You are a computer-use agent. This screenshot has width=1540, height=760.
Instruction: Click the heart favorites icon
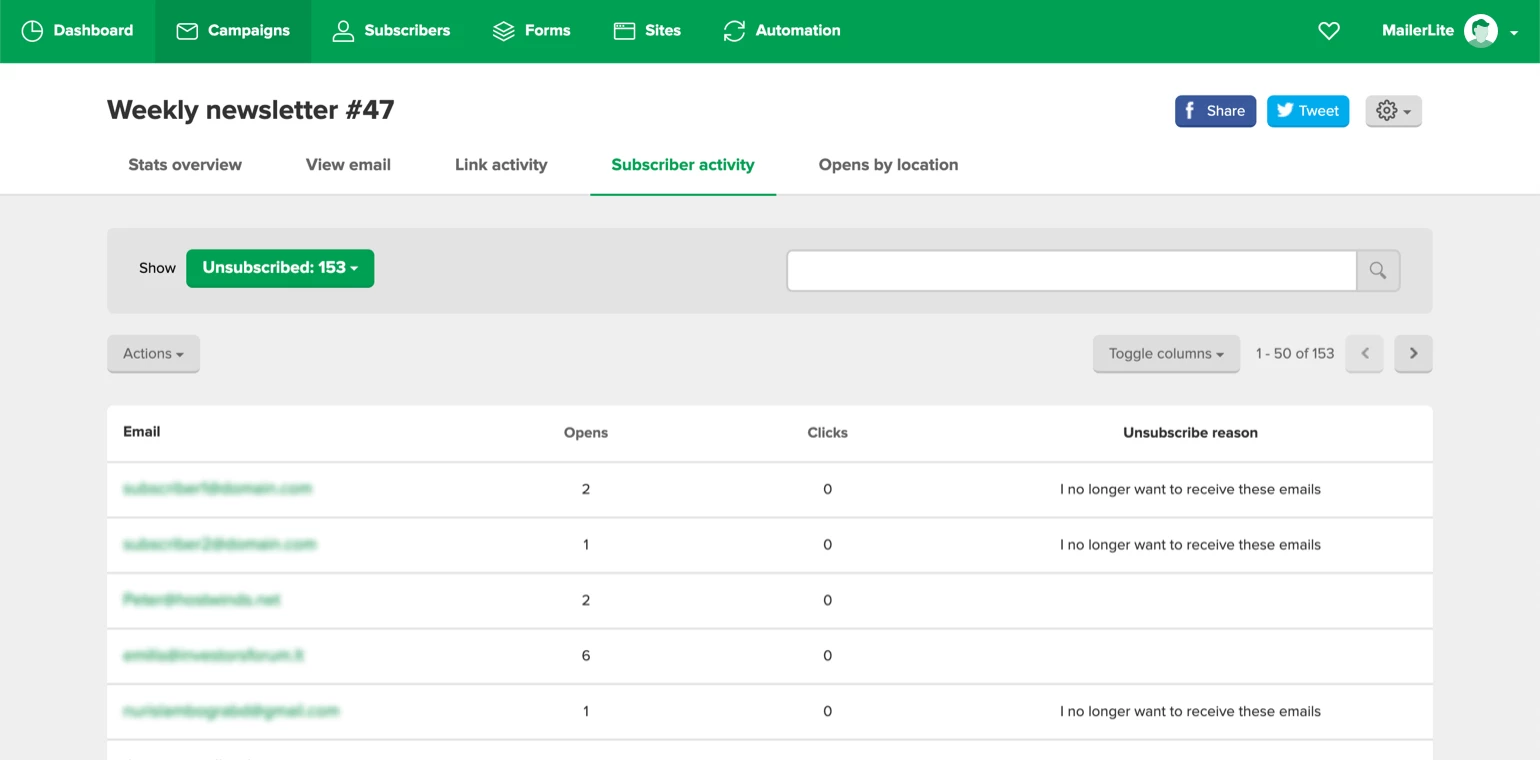1328,31
